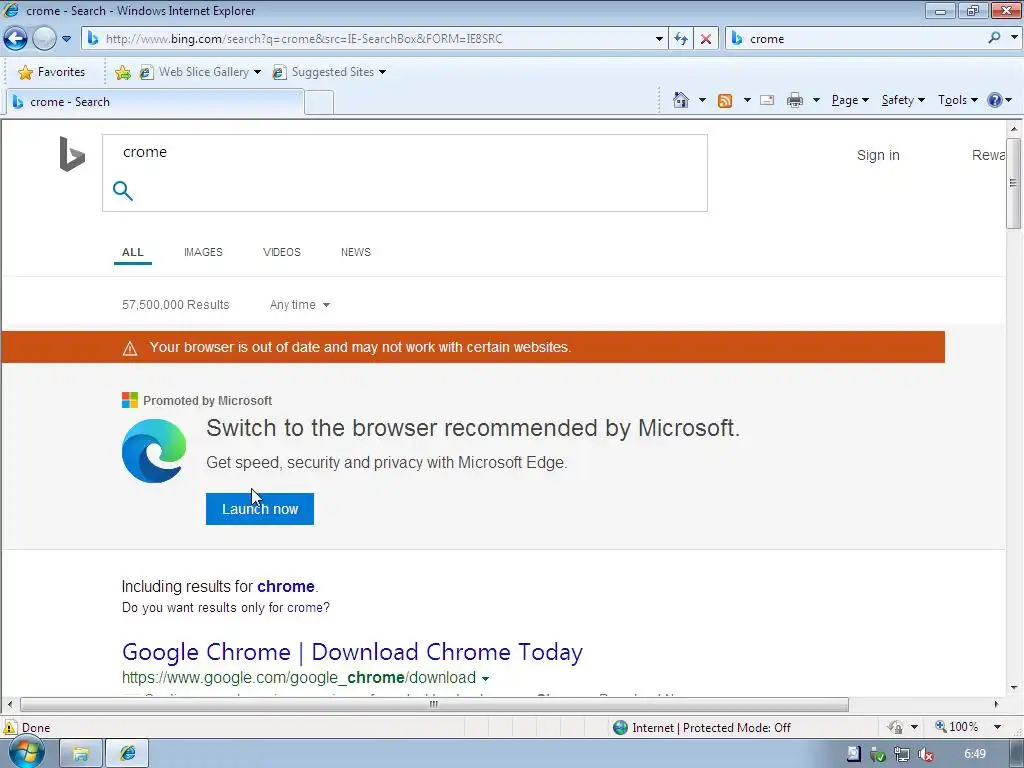Open the recent pages dropdown arrow
Image resolution: width=1024 pixels, height=768 pixels.
click(66, 39)
